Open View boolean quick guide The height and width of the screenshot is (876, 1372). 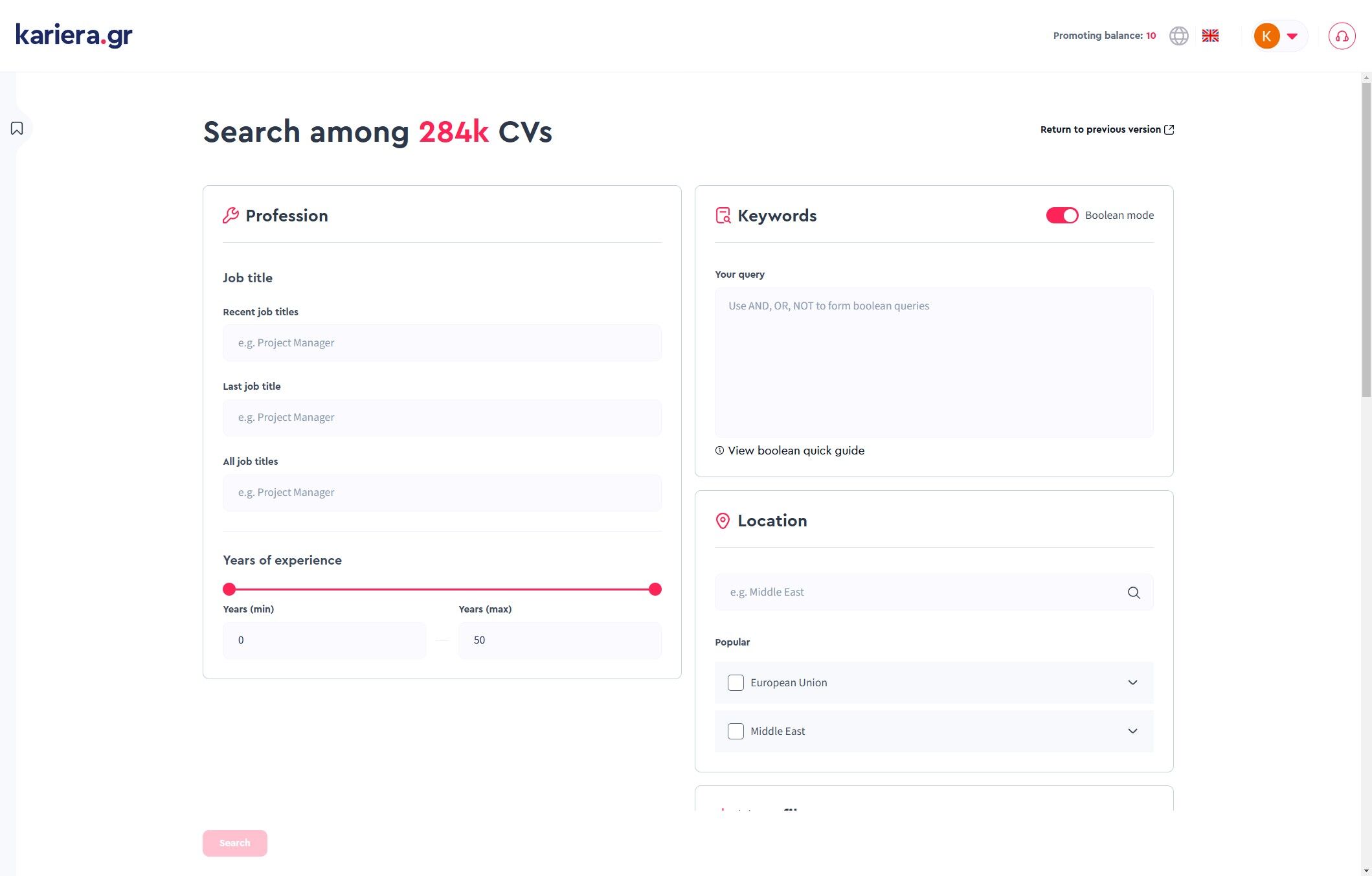[796, 451]
